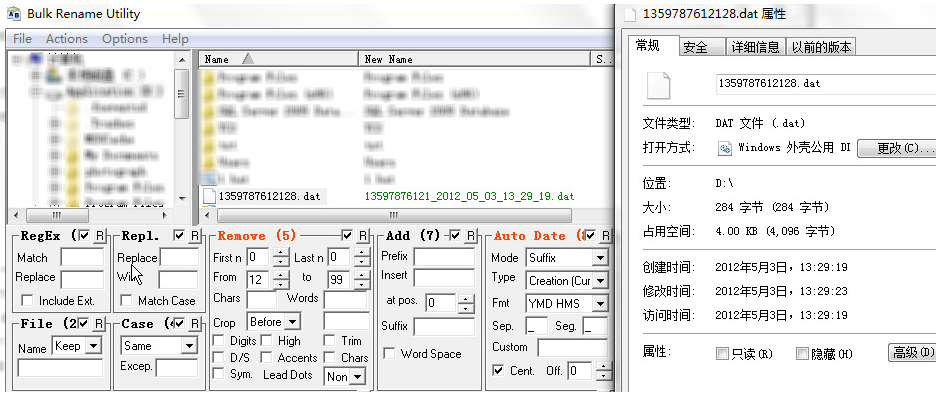Tick the D/S checkbox
Image resolution: width=948 pixels, height=395 pixels.
tap(218, 358)
